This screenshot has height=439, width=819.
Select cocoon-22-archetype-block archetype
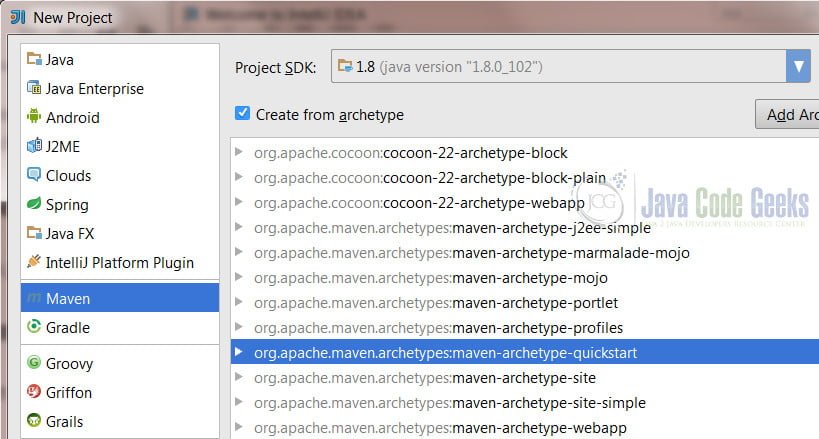[x=411, y=153]
